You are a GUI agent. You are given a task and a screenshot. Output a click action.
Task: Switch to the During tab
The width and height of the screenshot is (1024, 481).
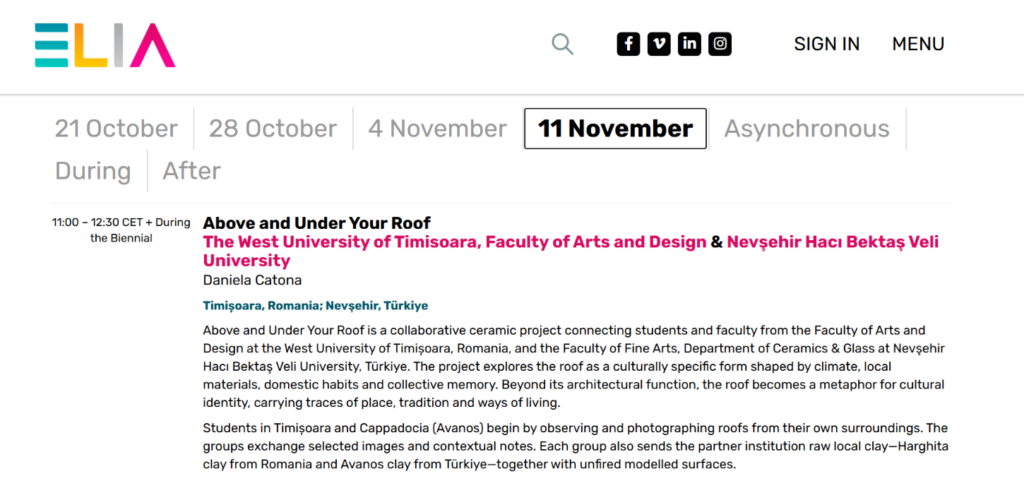click(x=93, y=171)
